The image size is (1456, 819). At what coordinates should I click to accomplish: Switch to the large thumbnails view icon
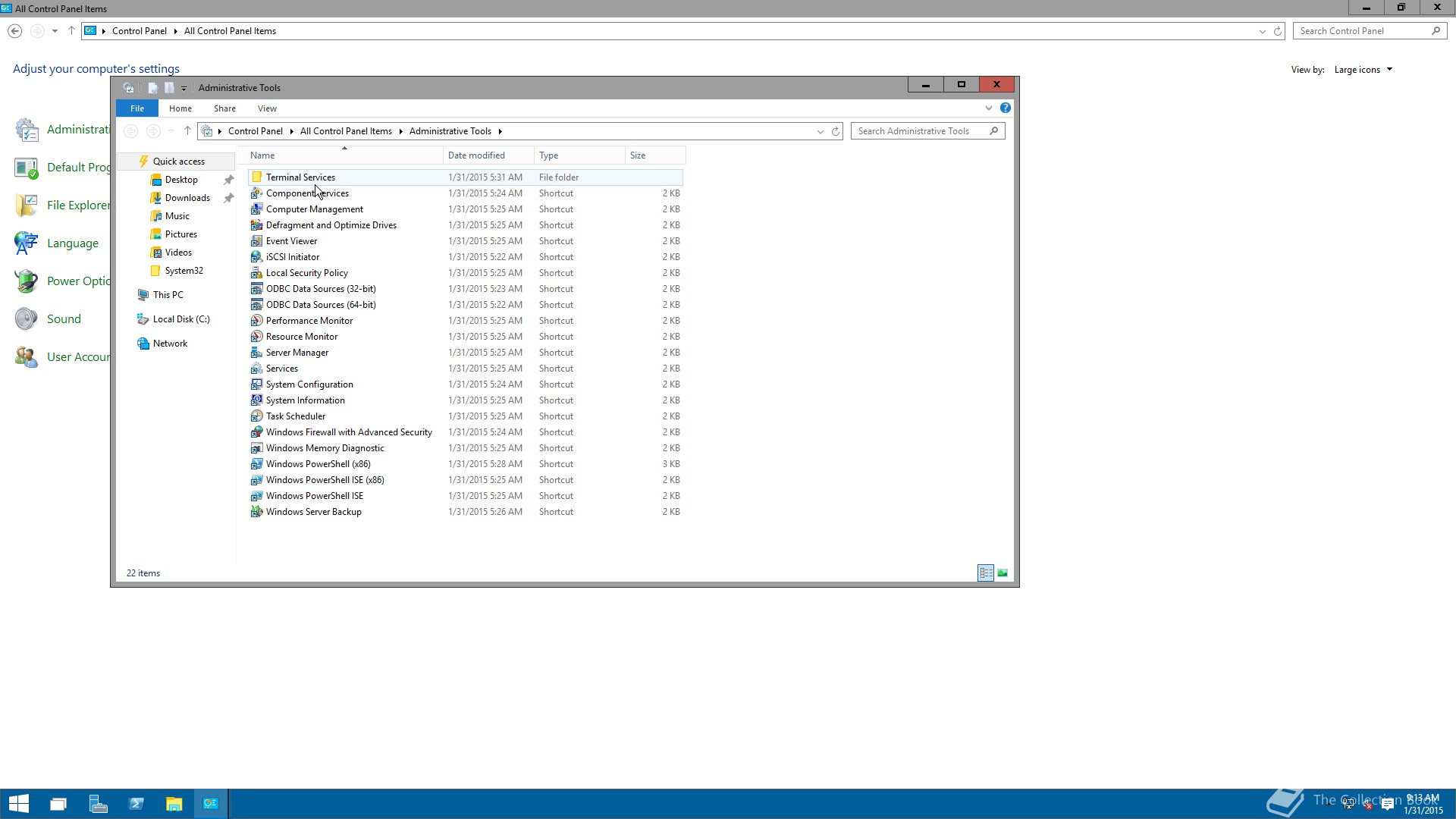(x=1003, y=573)
